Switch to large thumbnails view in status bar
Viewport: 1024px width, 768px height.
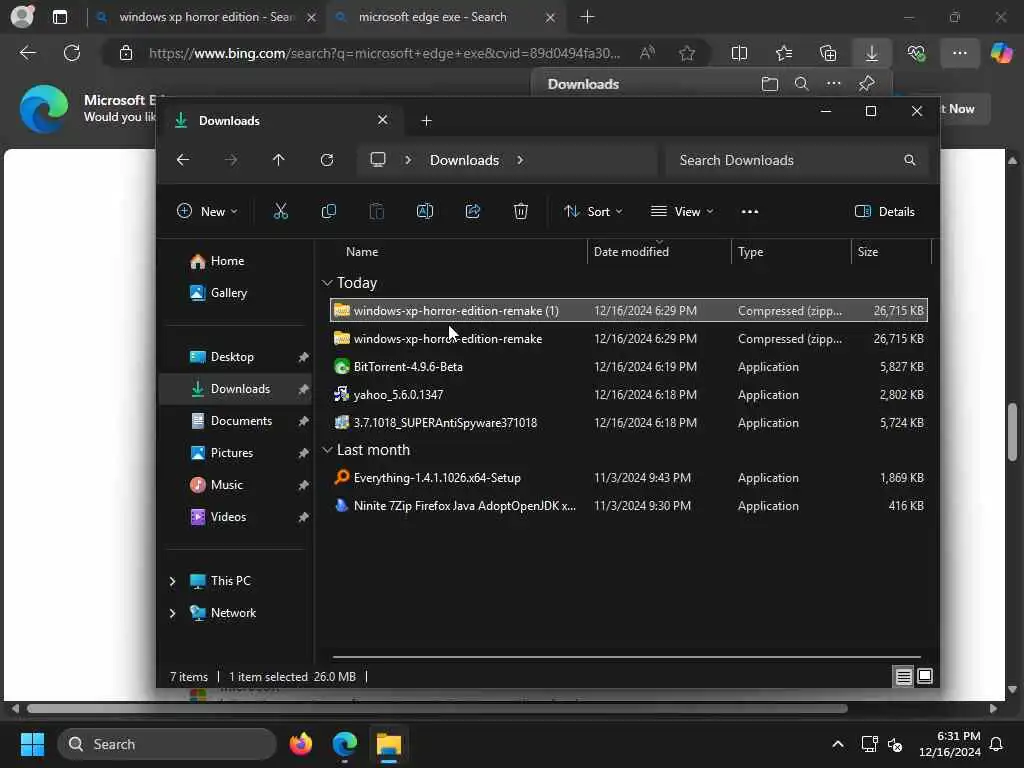point(925,676)
